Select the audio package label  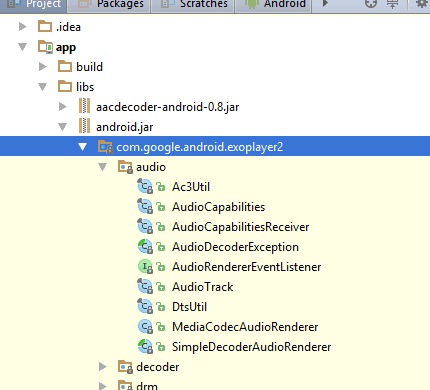point(151,167)
